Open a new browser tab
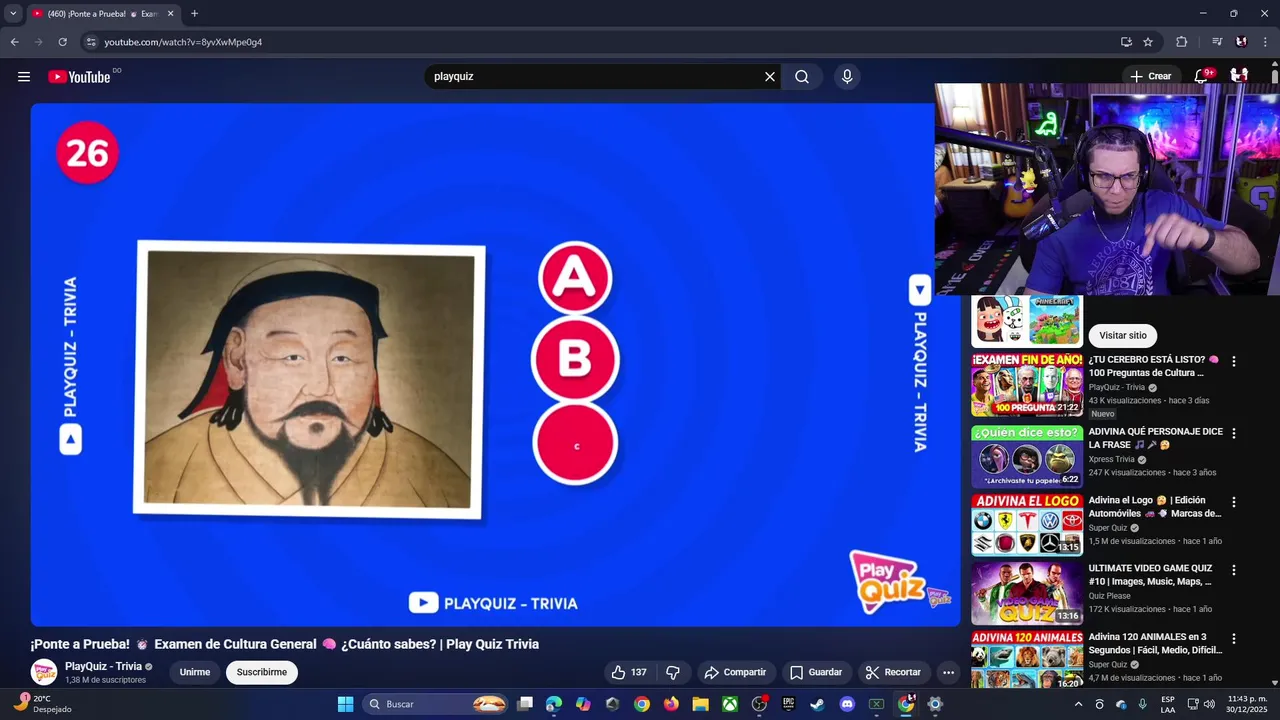The height and width of the screenshot is (720, 1280). coord(194,14)
